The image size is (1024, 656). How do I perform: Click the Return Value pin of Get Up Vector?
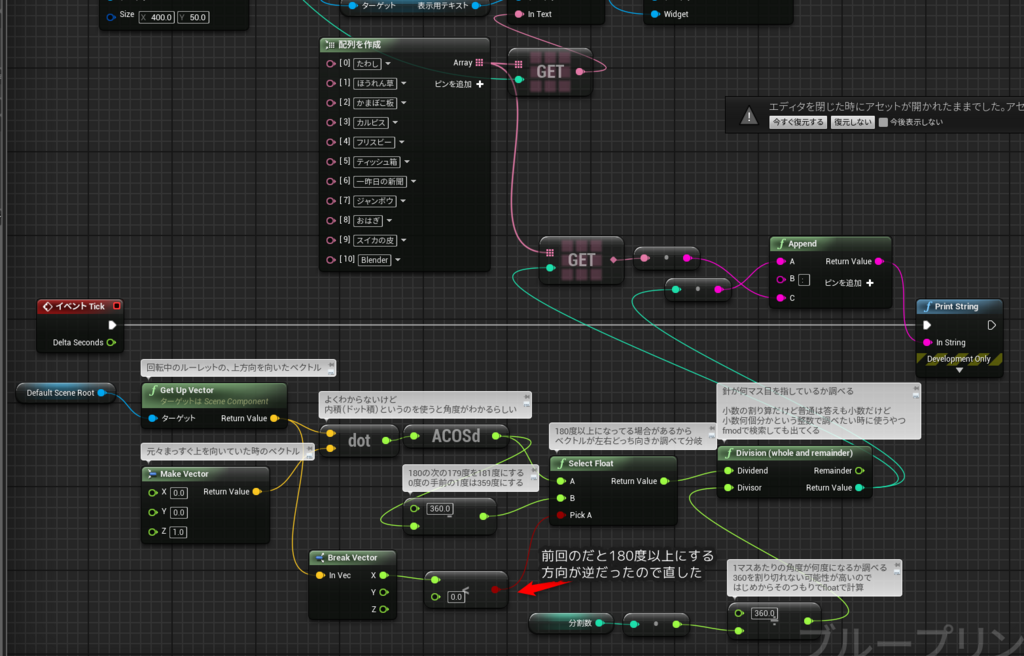click(274, 418)
